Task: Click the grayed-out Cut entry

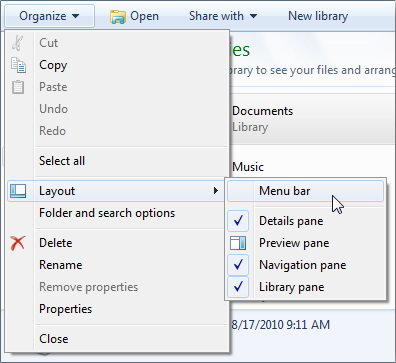Action: [118, 43]
